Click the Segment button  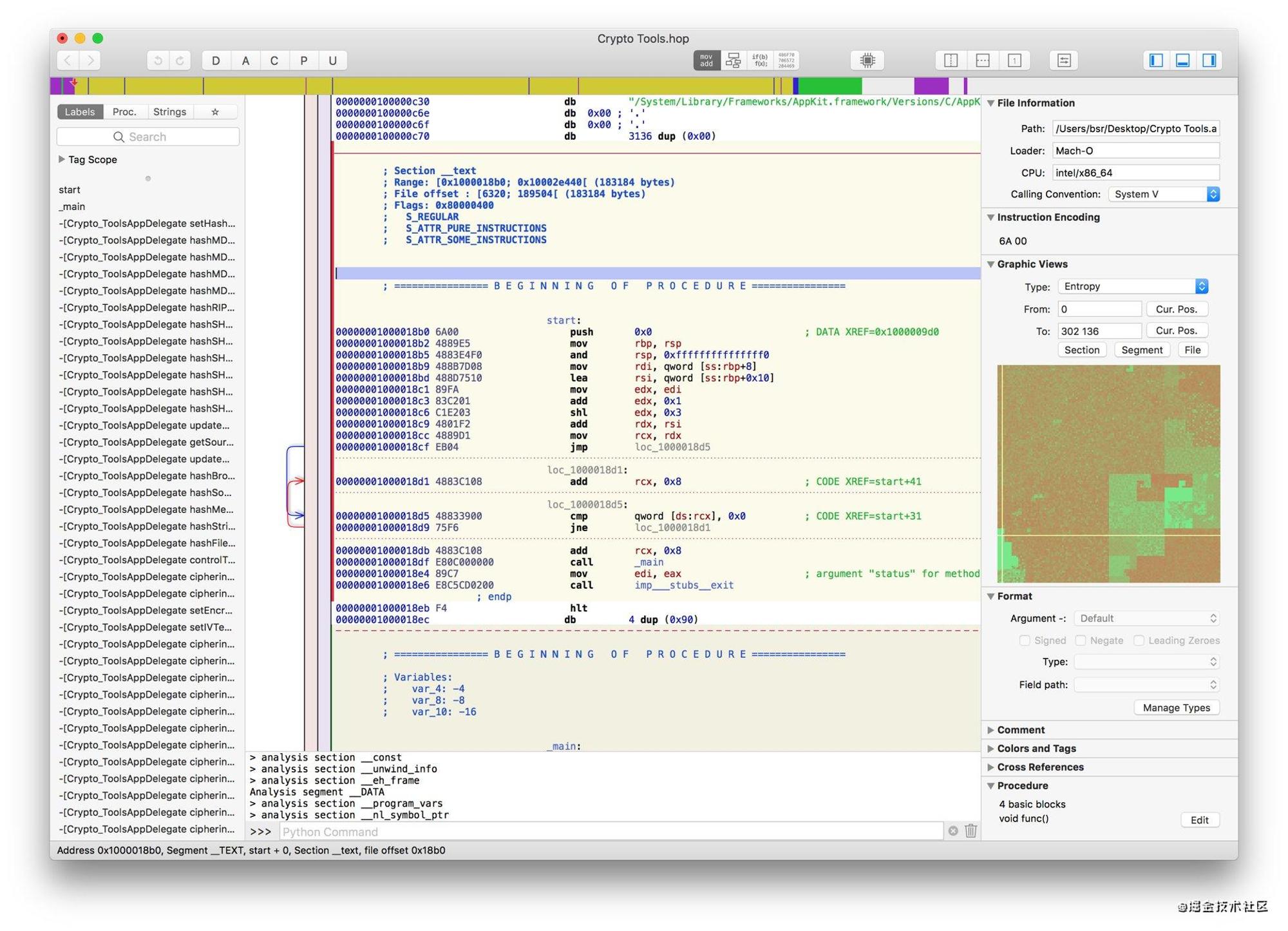[1142, 350]
